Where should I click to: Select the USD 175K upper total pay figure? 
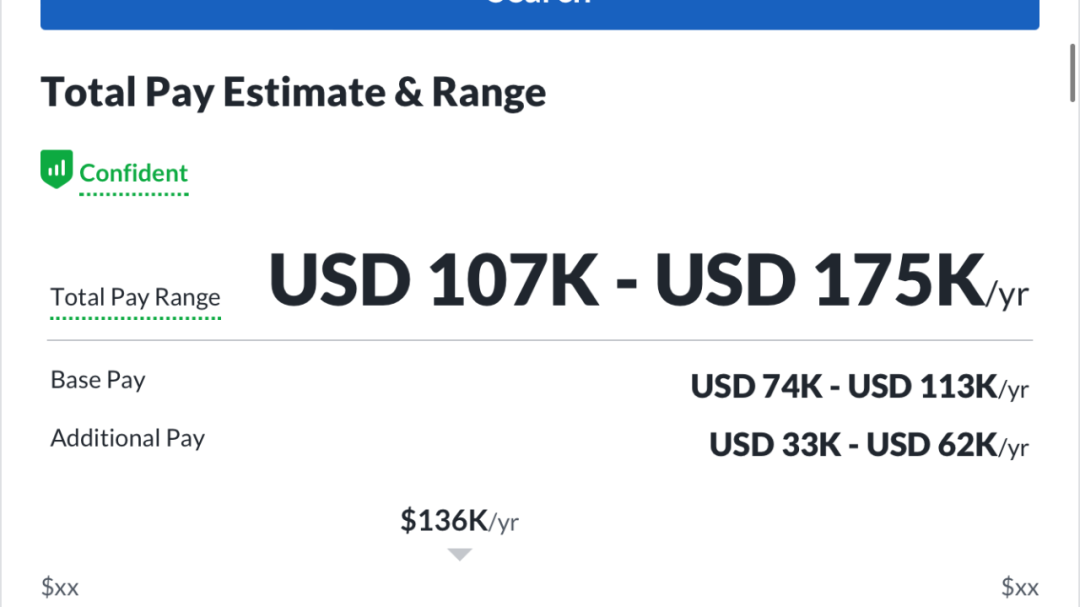click(820, 280)
